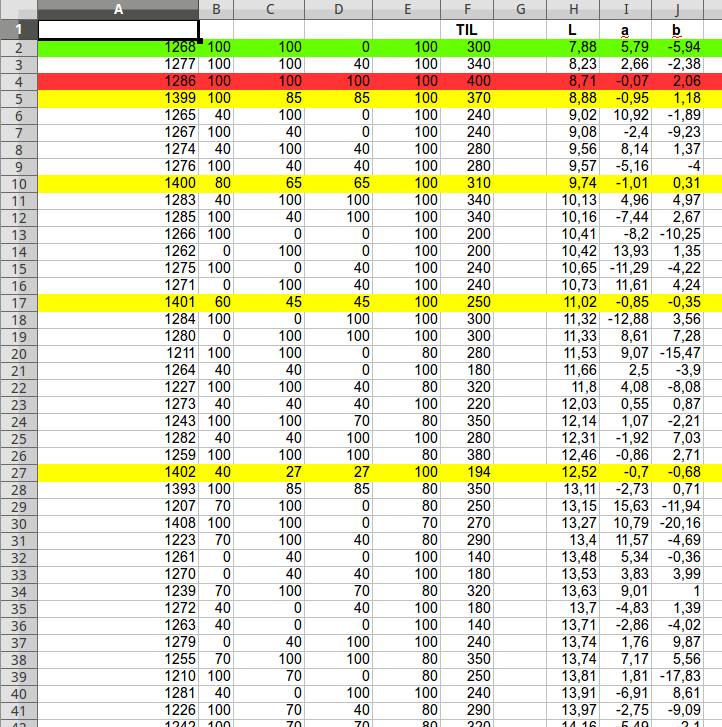Click TIL value 400 in red row
Viewport: 722px width, 727px height.
(467, 82)
